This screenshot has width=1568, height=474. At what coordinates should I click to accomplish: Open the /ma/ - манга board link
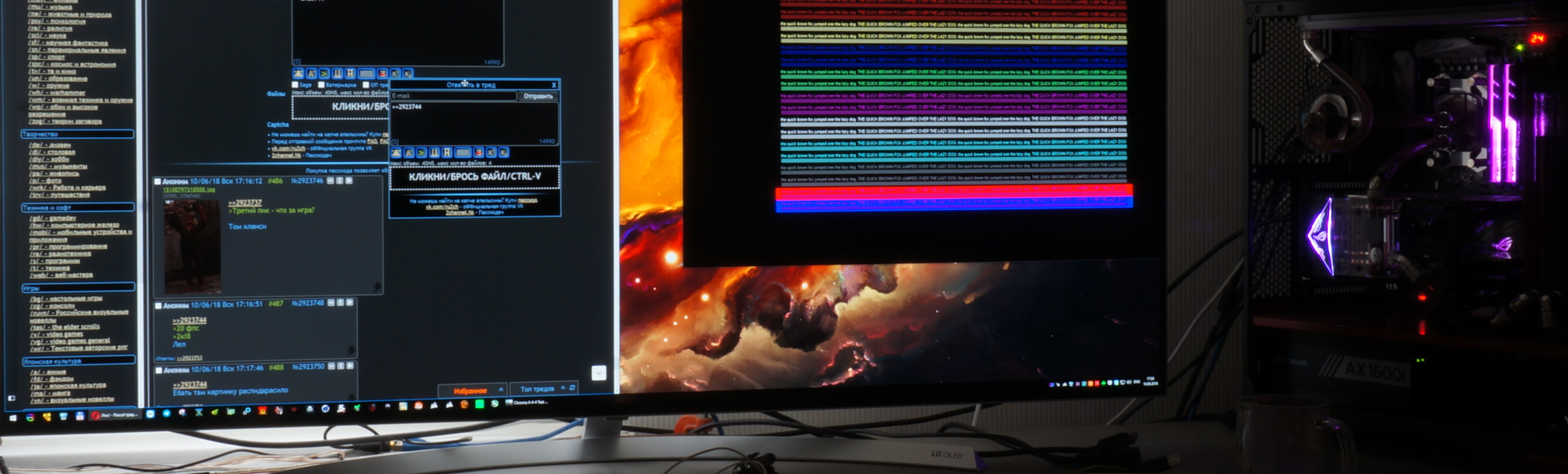point(49,393)
